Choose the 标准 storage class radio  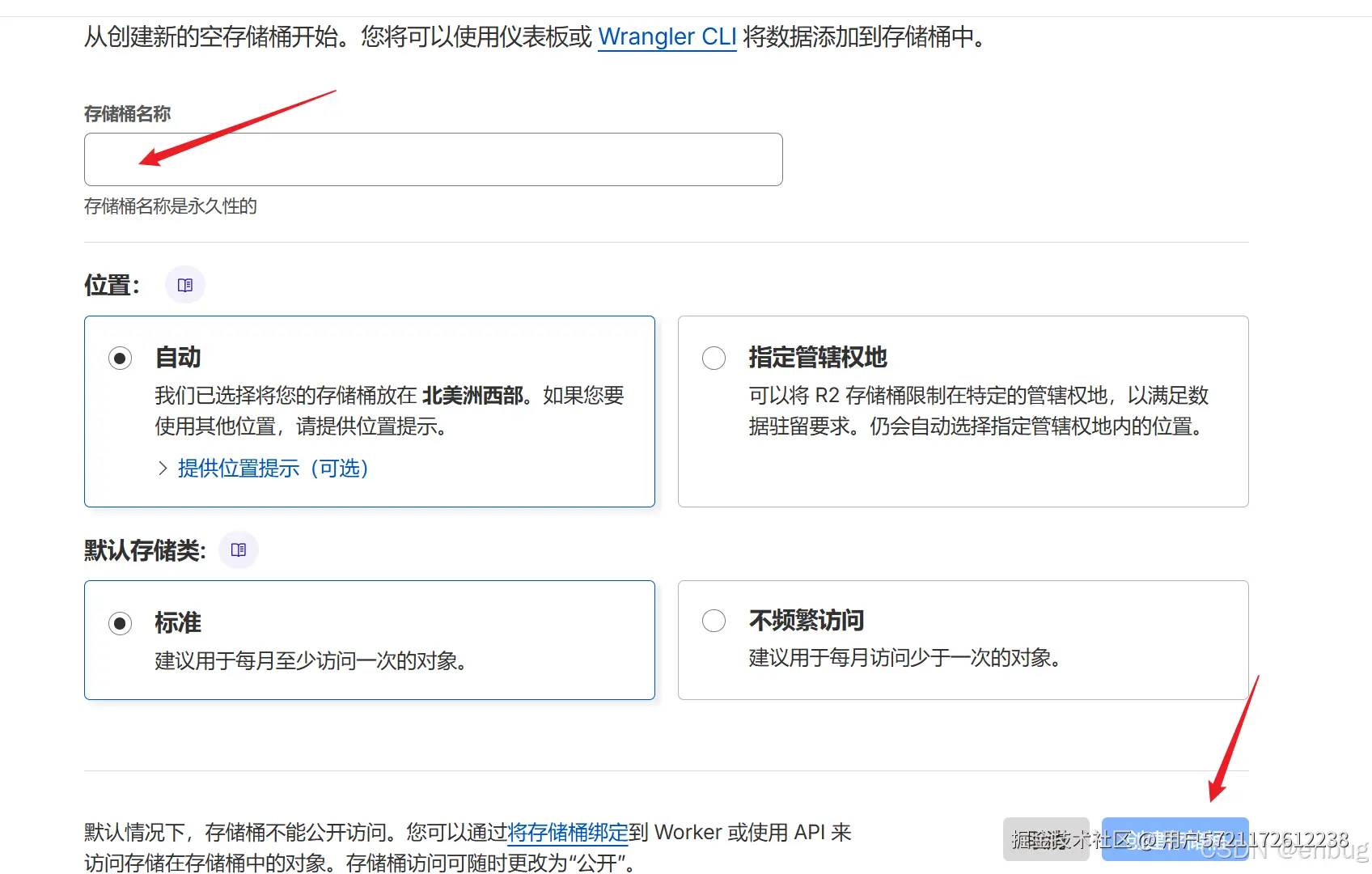click(x=121, y=623)
